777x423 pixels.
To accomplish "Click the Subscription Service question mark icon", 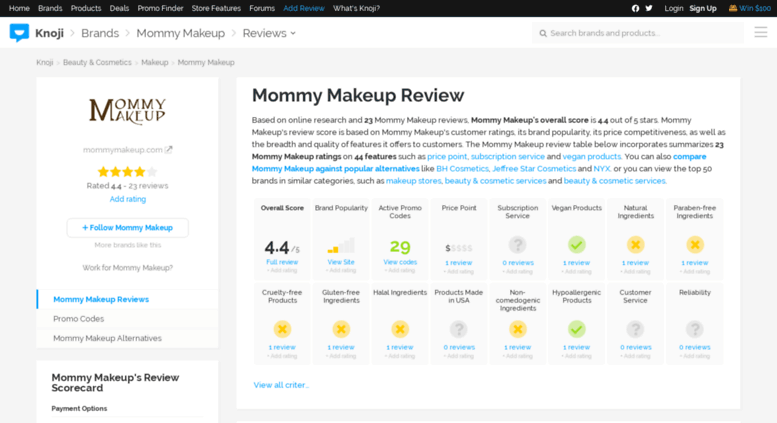I will (517, 244).
